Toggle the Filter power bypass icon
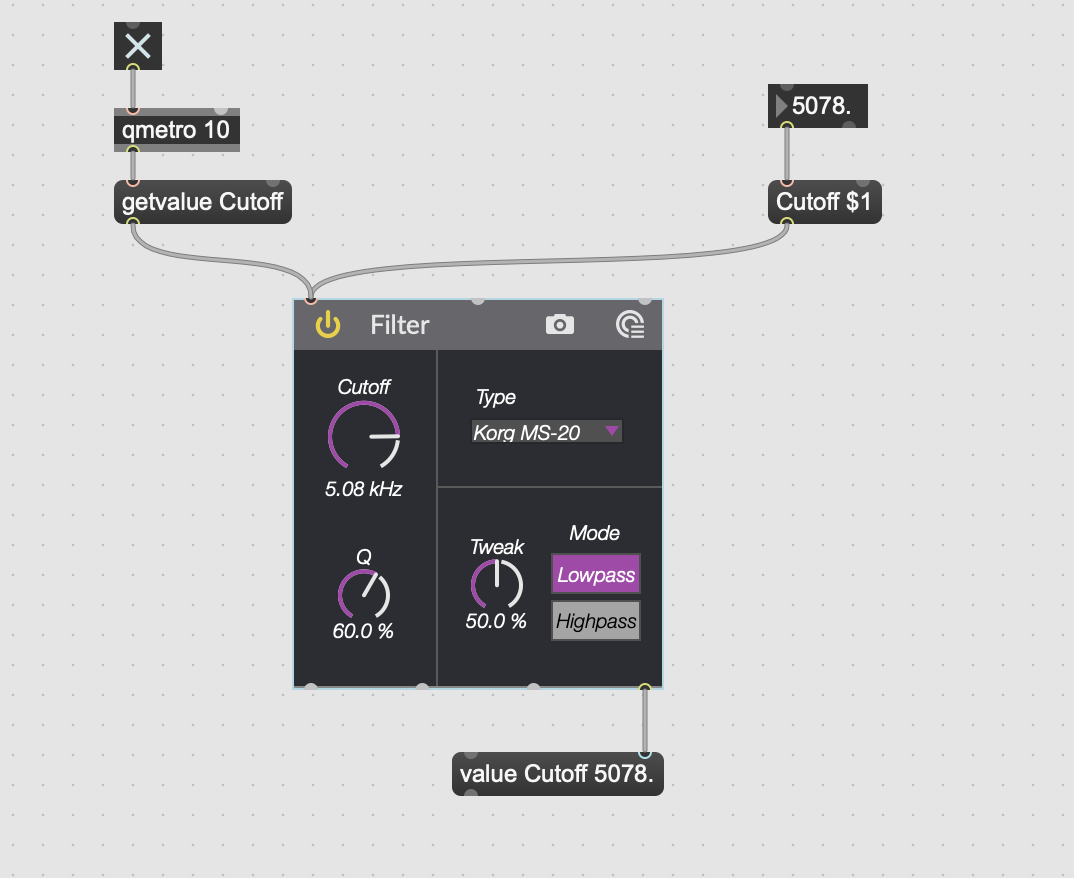1074x878 pixels. point(328,325)
